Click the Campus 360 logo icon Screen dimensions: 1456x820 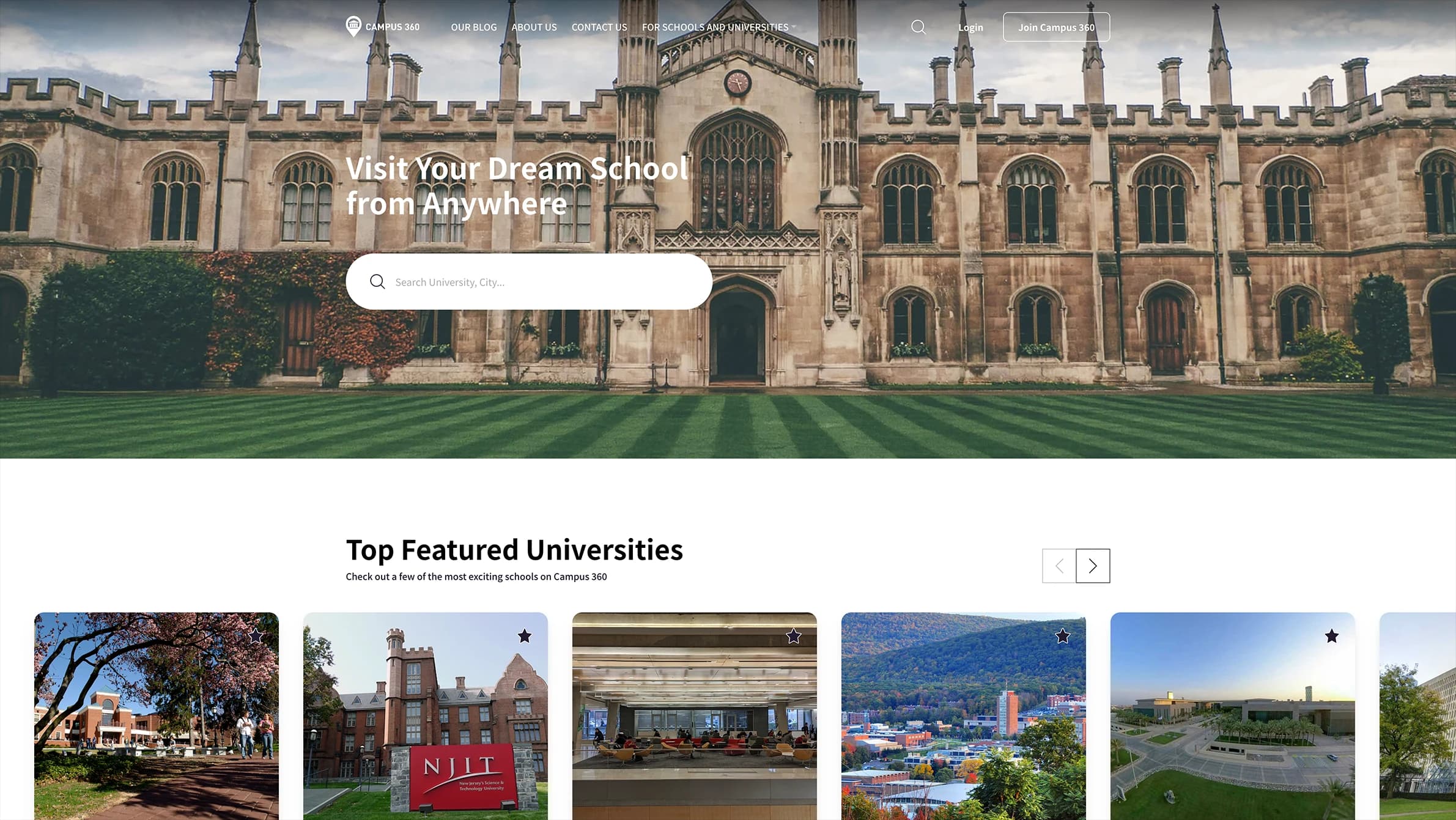(x=353, y=26)
